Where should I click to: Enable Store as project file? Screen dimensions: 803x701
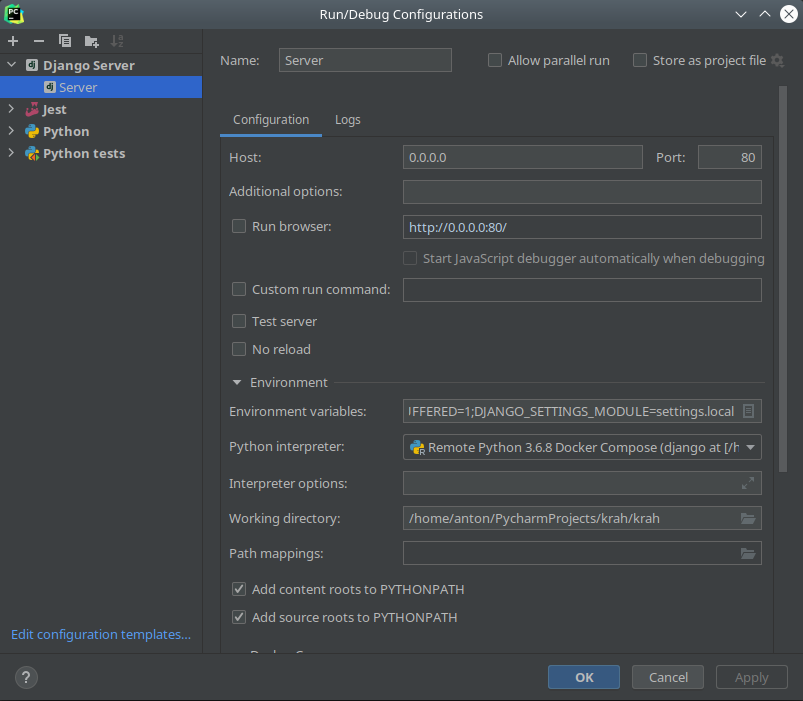(x=640, y=60)
